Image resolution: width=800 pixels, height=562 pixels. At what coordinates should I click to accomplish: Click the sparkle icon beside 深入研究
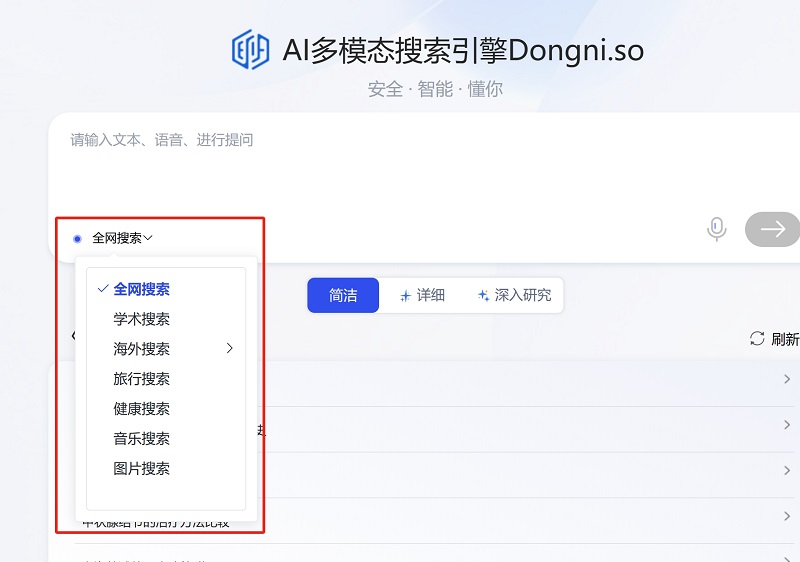(x=483, y=295)
